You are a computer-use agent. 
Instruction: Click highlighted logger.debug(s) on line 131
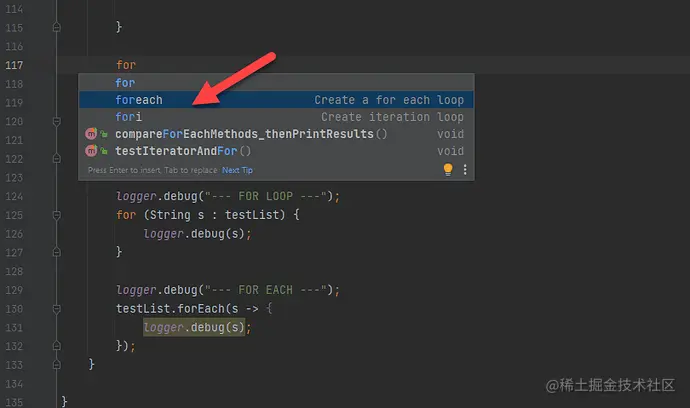coord(194,327)
